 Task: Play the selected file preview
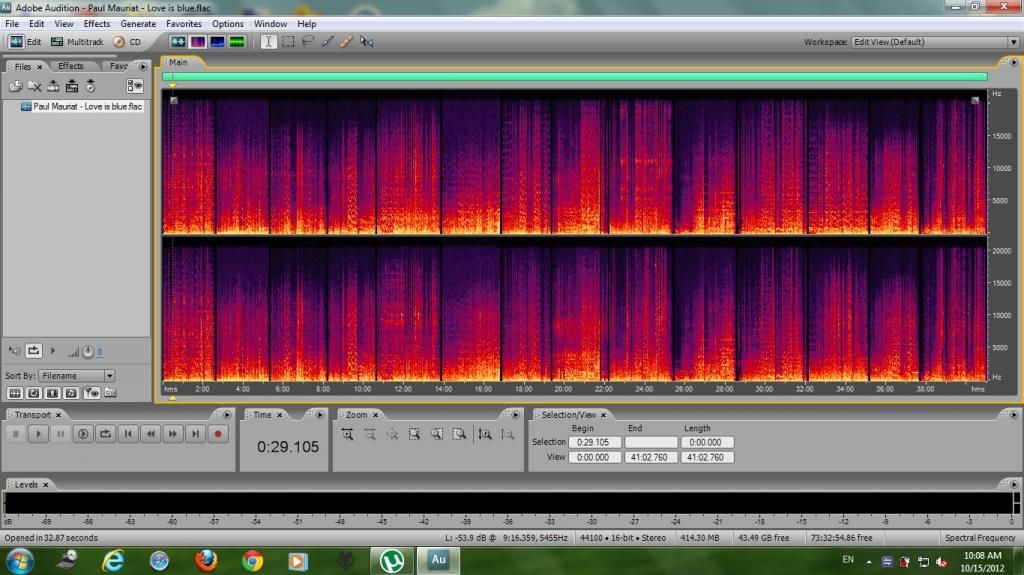pos(53,352)
